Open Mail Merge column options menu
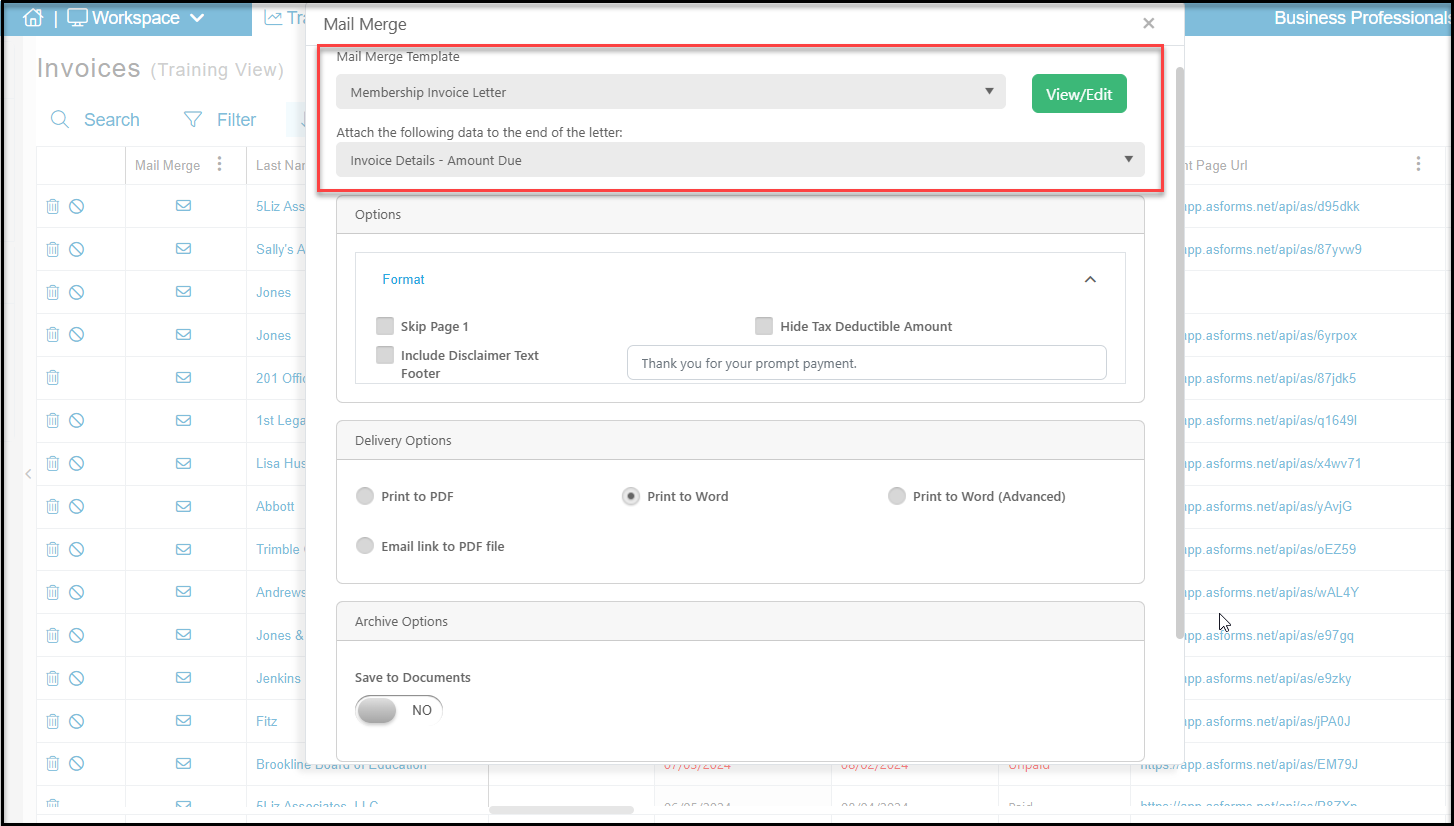The height and width of the screenshot is (826, 1454). tap(220, 165)
